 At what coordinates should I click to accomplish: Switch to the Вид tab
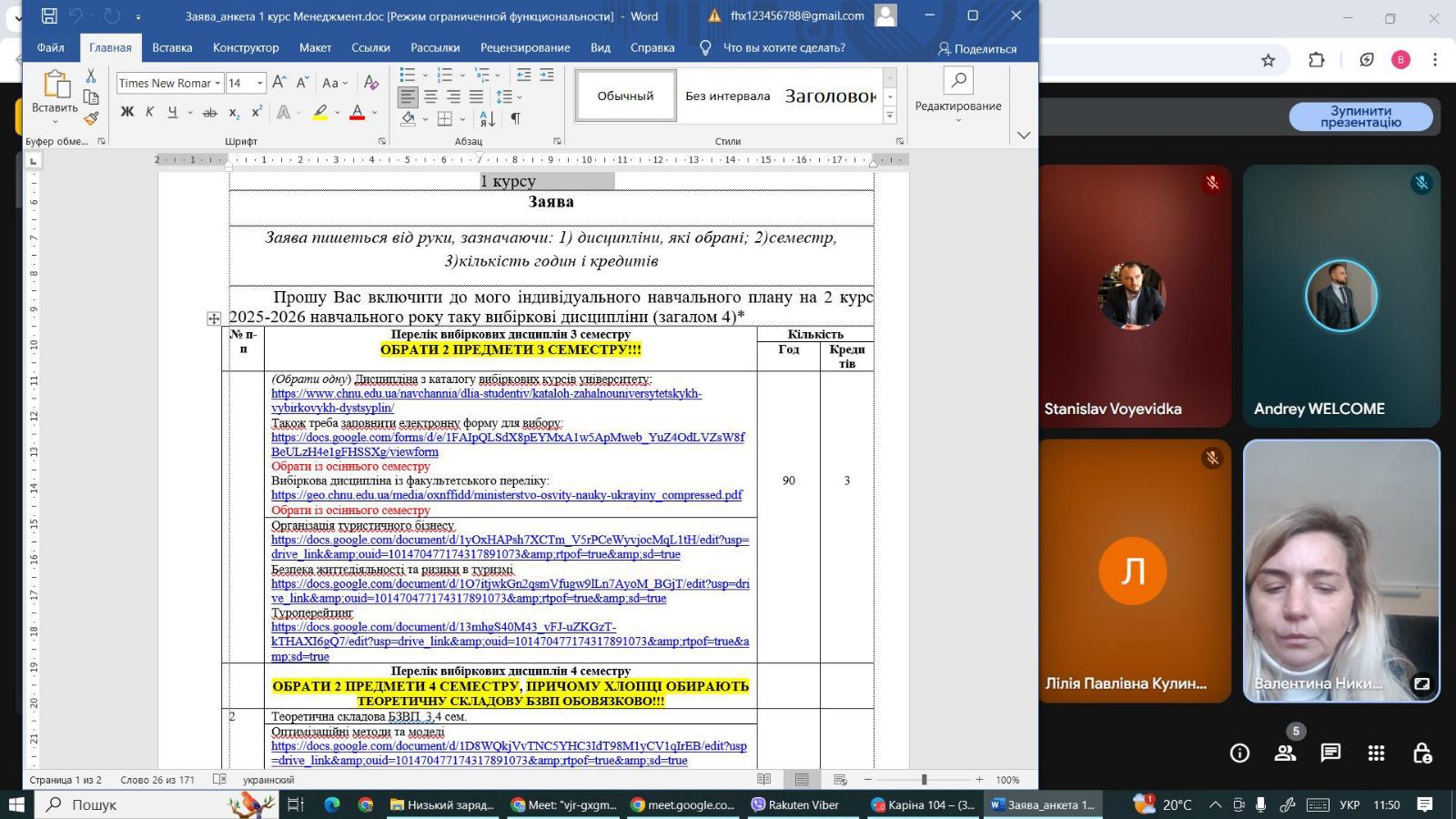(x=601, y=47)
